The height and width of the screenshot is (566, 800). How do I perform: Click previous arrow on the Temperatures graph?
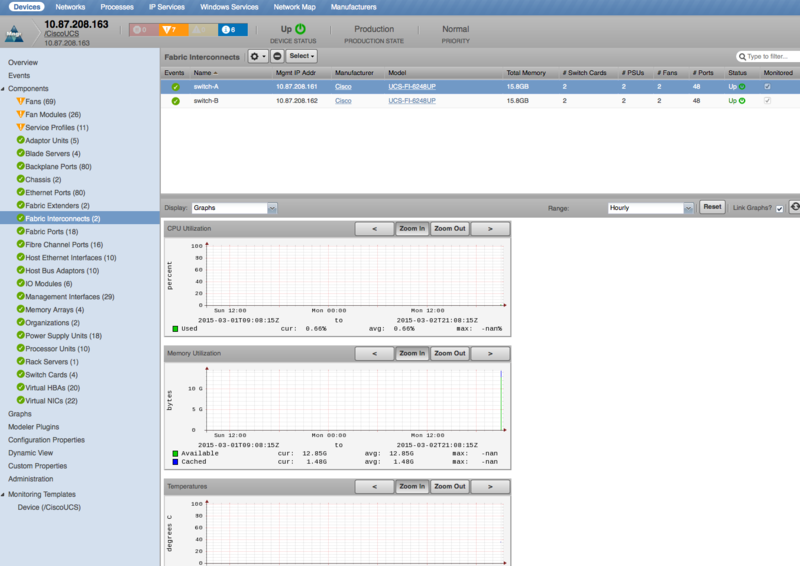click(374, 486)
